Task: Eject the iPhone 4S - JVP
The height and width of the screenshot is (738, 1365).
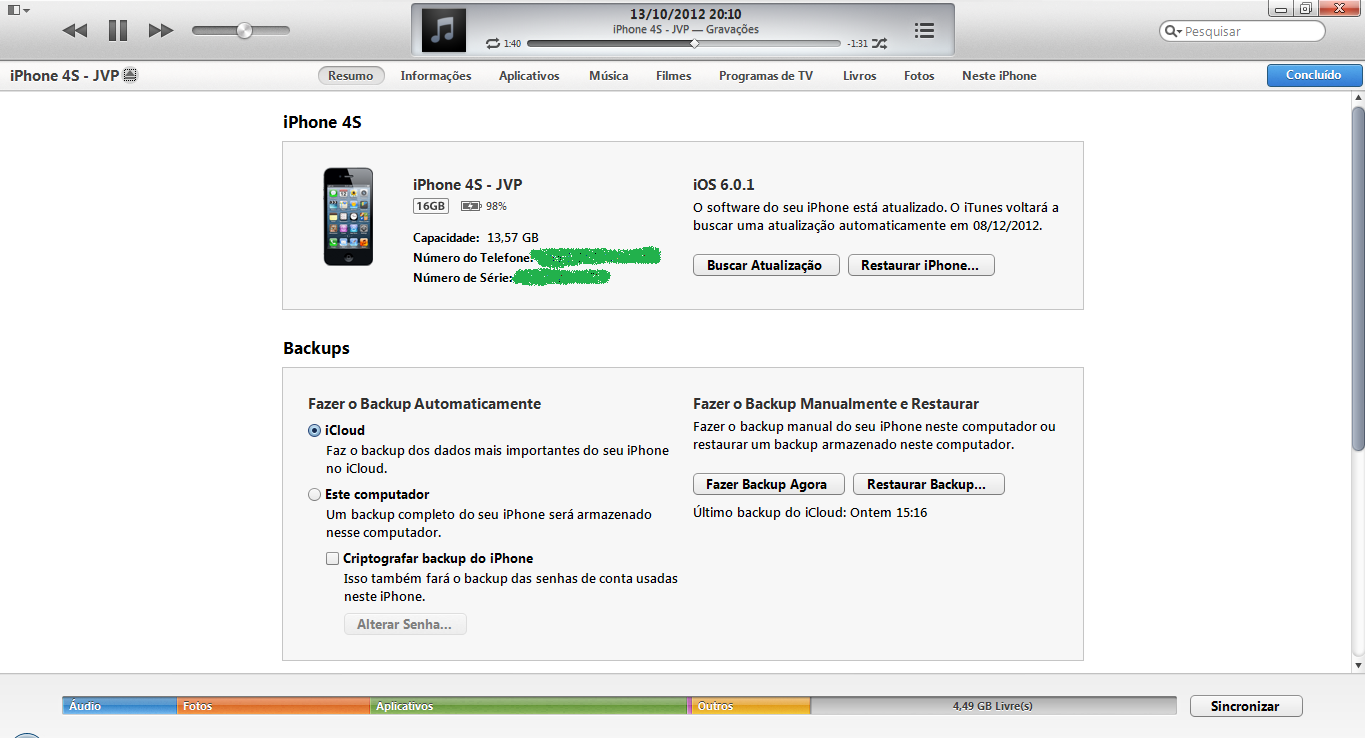Action: point(130,76)
